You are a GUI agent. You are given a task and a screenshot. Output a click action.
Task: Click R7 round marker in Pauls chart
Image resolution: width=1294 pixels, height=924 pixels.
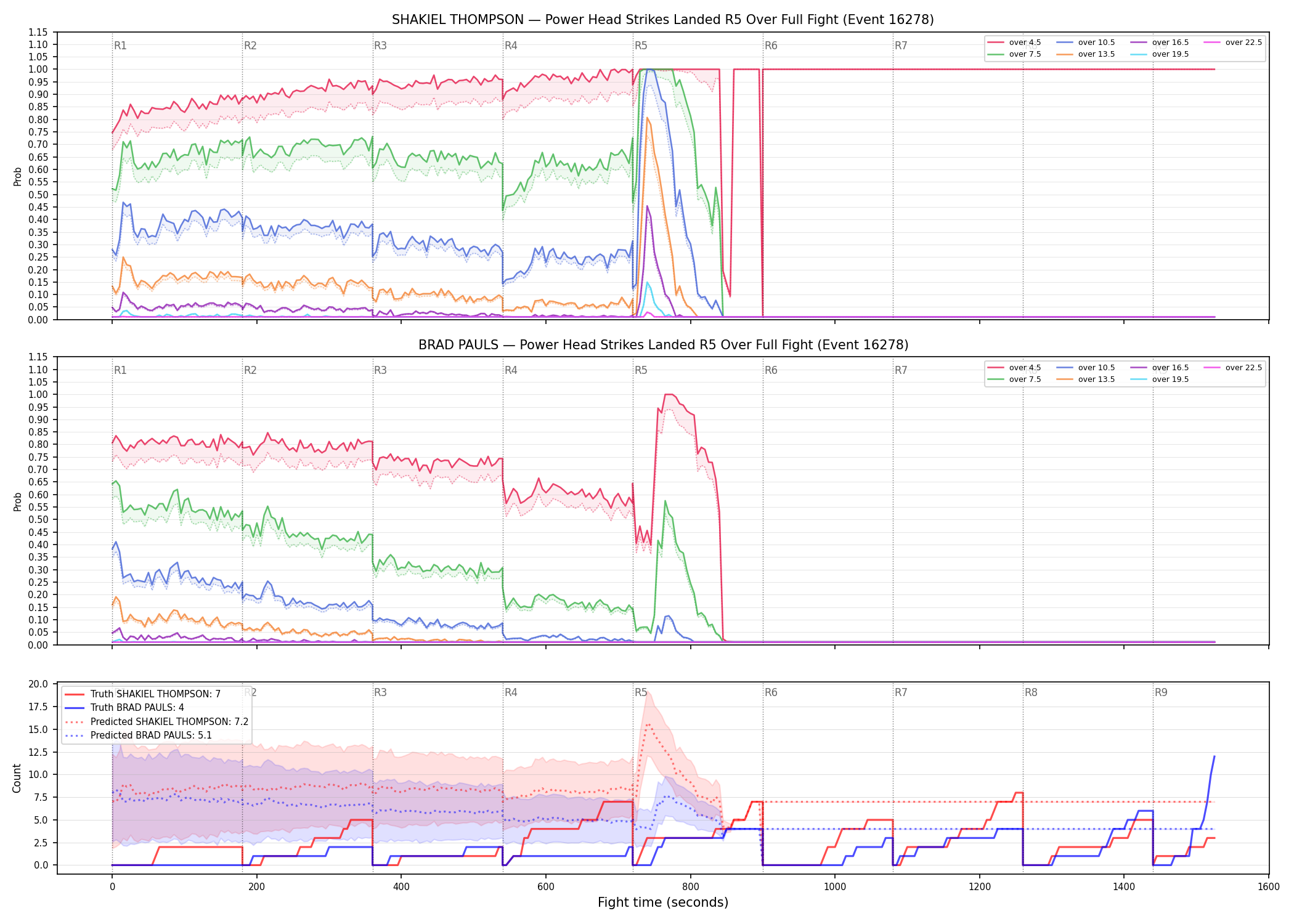901,370
